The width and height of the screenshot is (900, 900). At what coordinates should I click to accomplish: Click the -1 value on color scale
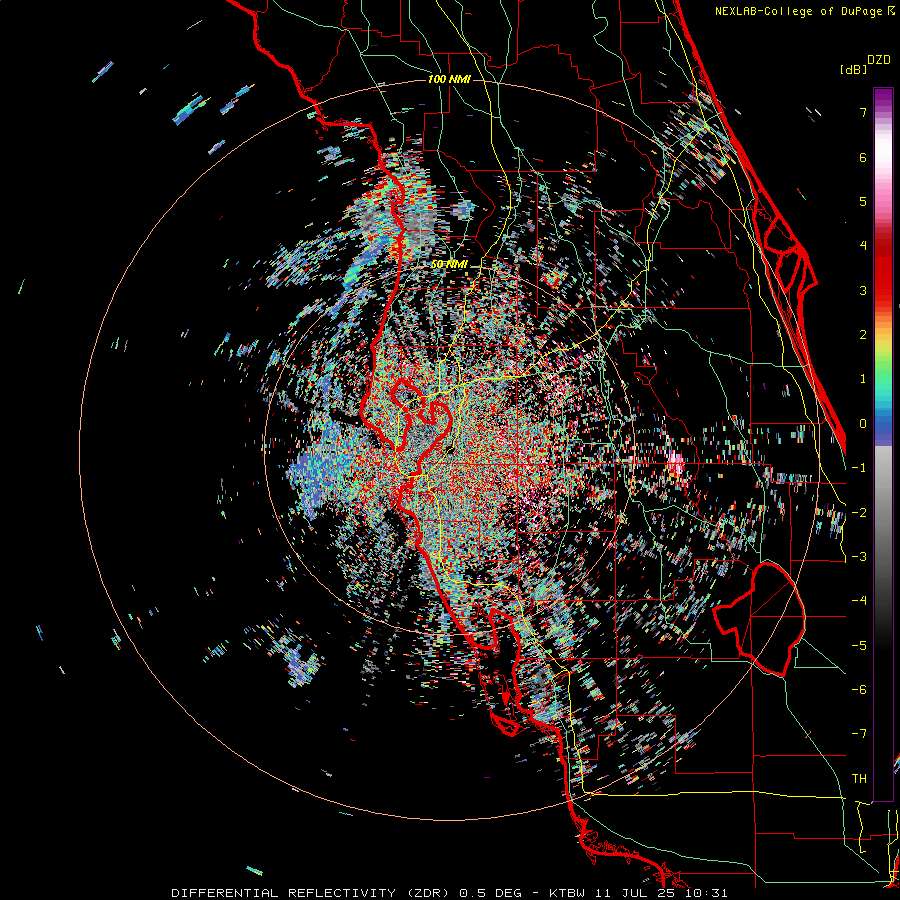pyautogui.click(x=859, y=468)
